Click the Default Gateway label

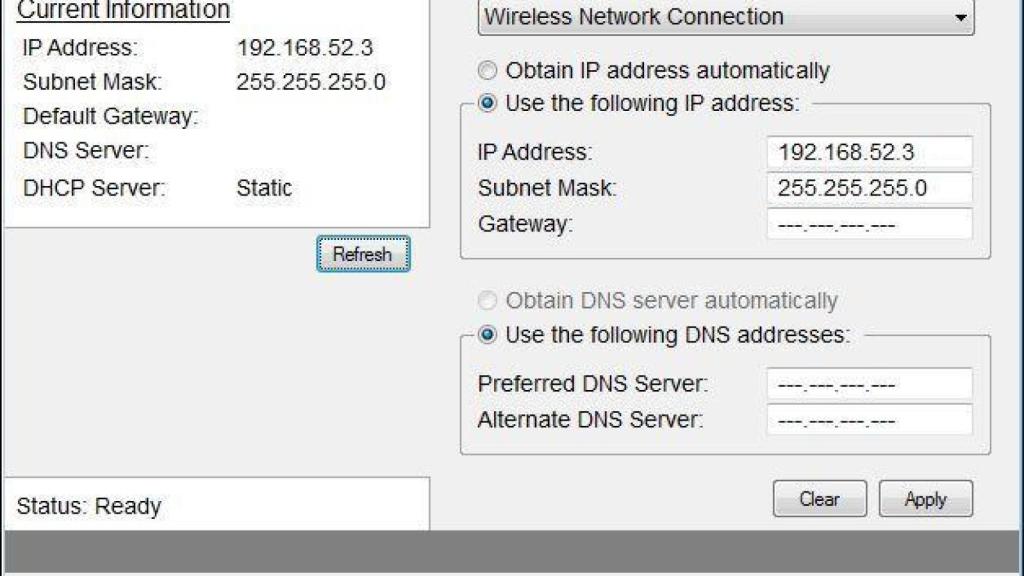(110, 117)
